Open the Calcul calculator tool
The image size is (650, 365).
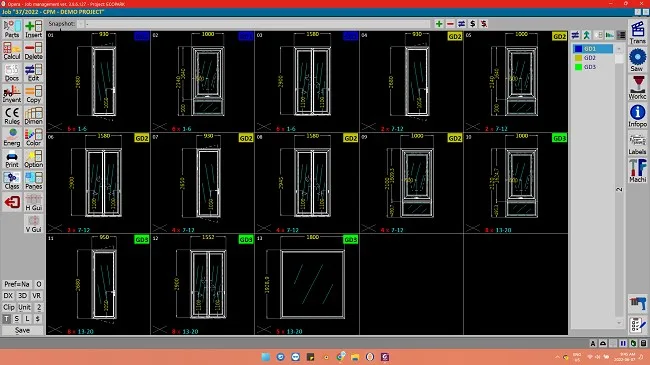point(12,51)
